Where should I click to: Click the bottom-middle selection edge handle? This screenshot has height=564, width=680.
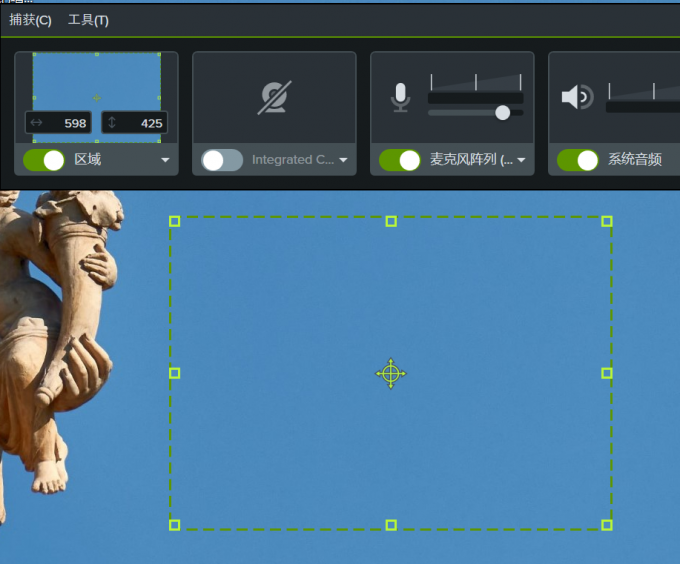coord(391,525)
